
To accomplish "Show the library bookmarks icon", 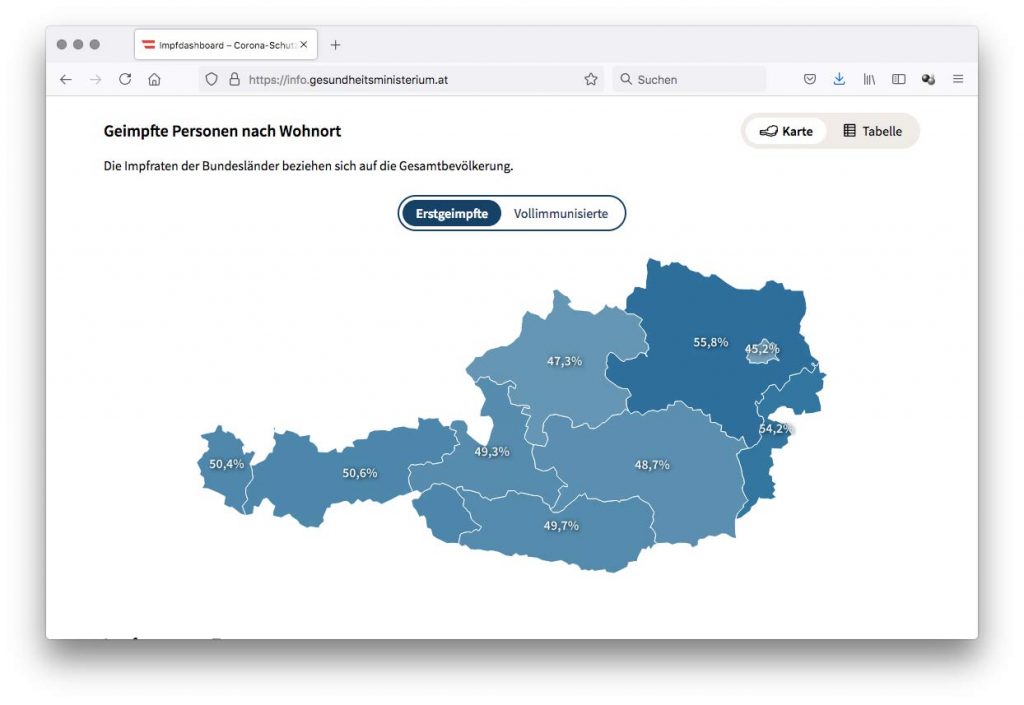I will click(x=869, y=80).
